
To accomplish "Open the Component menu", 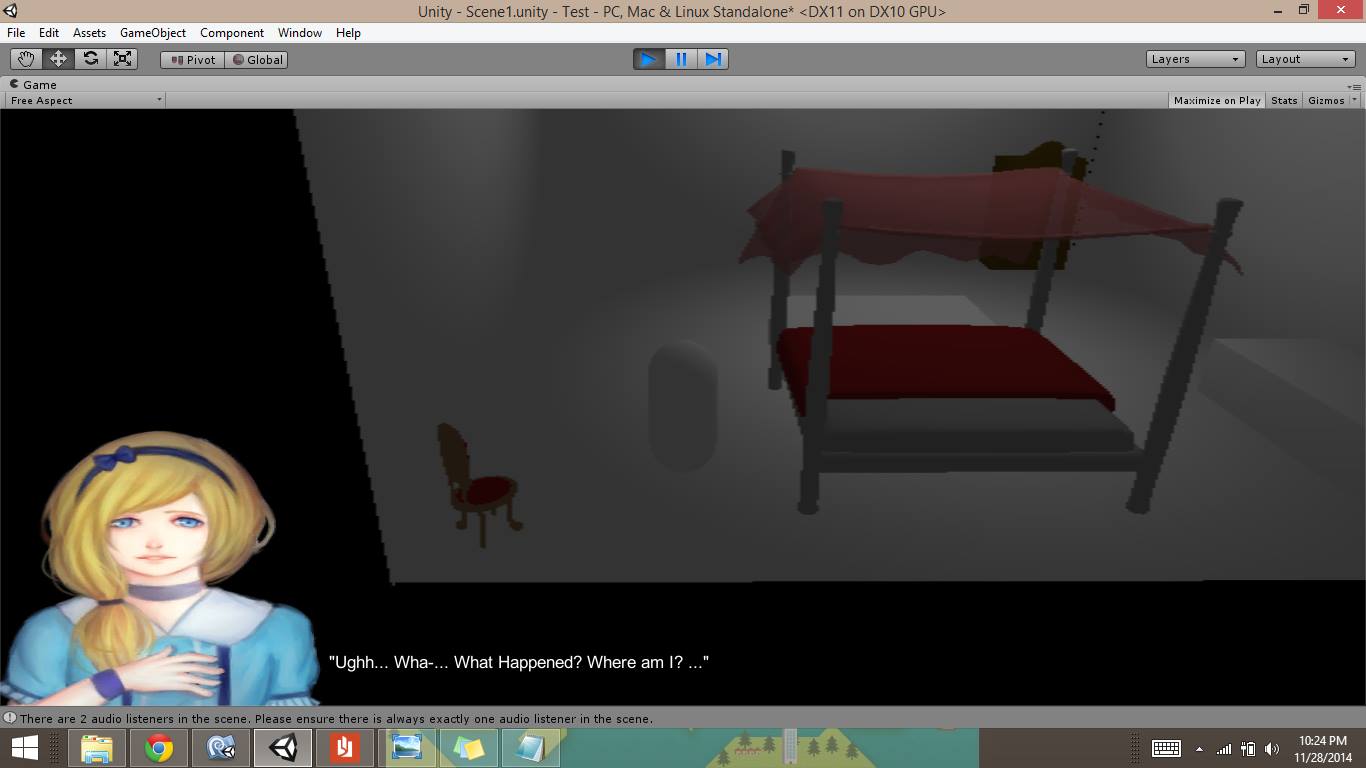I will pyautogui.click(x=232, y=33).
